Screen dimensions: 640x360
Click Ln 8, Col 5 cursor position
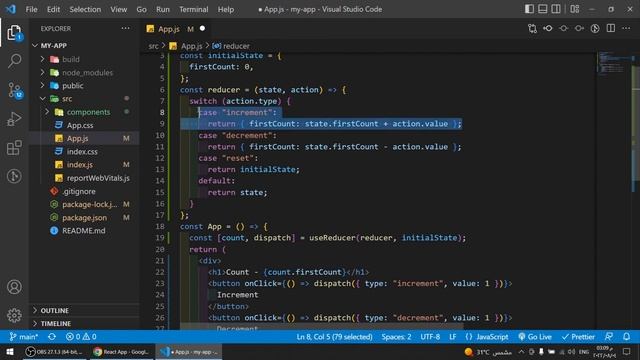[x=334, y=337]
